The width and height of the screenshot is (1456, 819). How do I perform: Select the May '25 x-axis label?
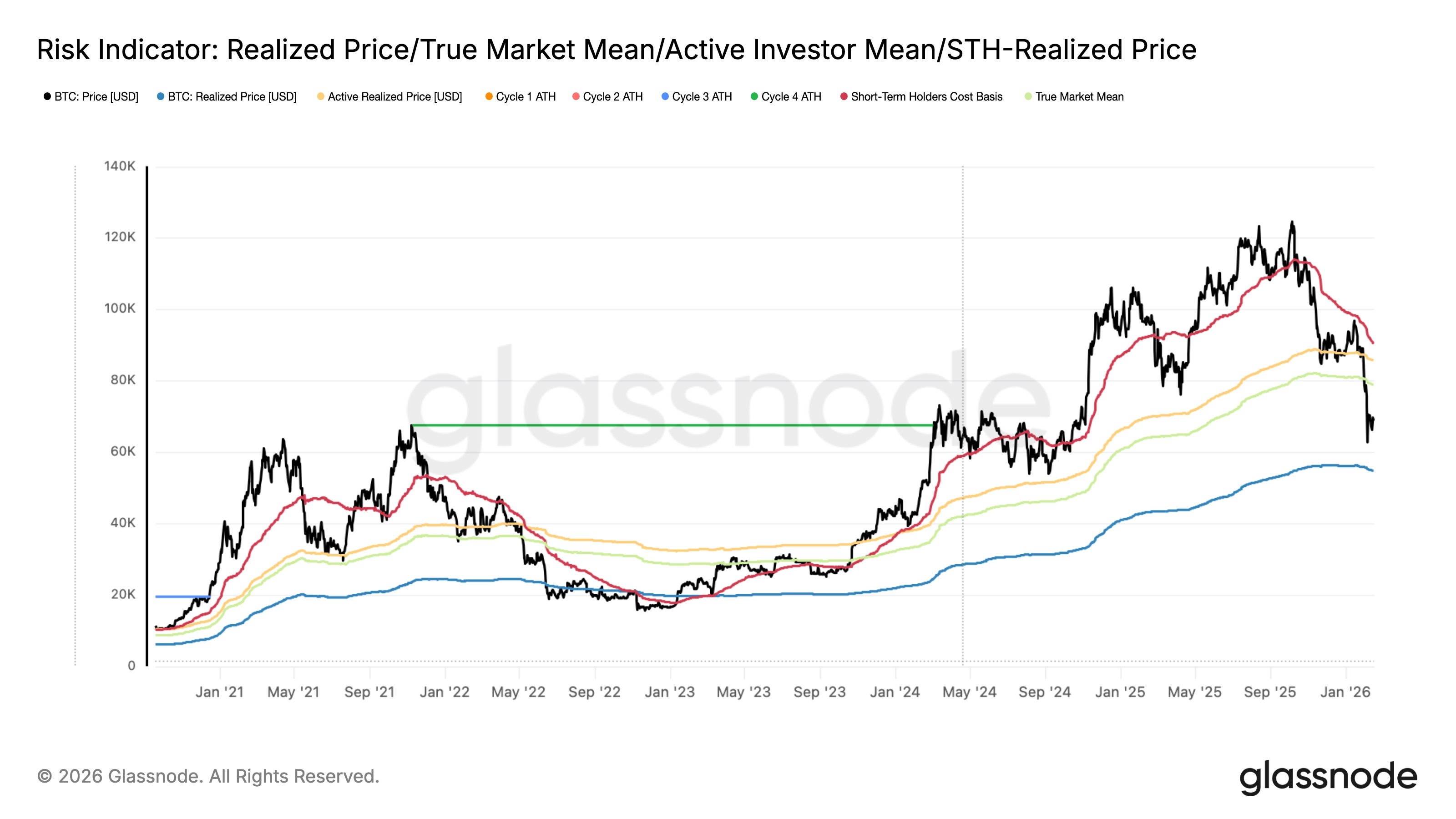click(1194, 693)
